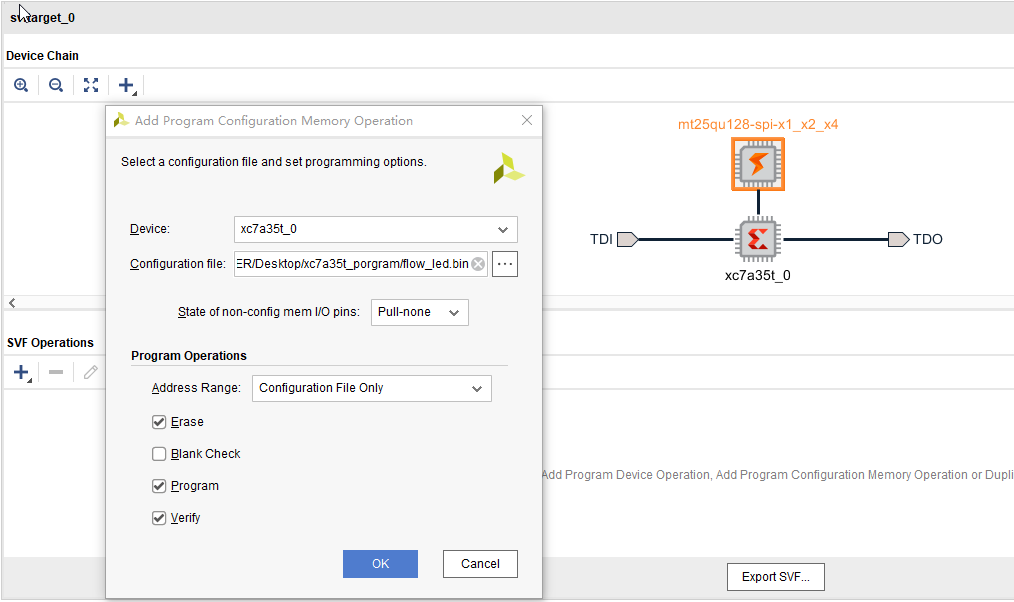Add an SVF operation with the plus icon

[x=22, y=372]
